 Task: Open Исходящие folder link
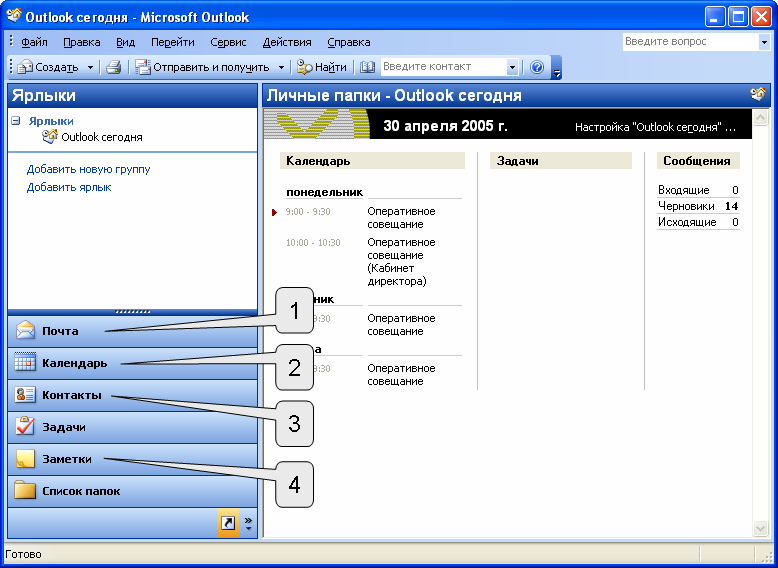pos(687,222)
